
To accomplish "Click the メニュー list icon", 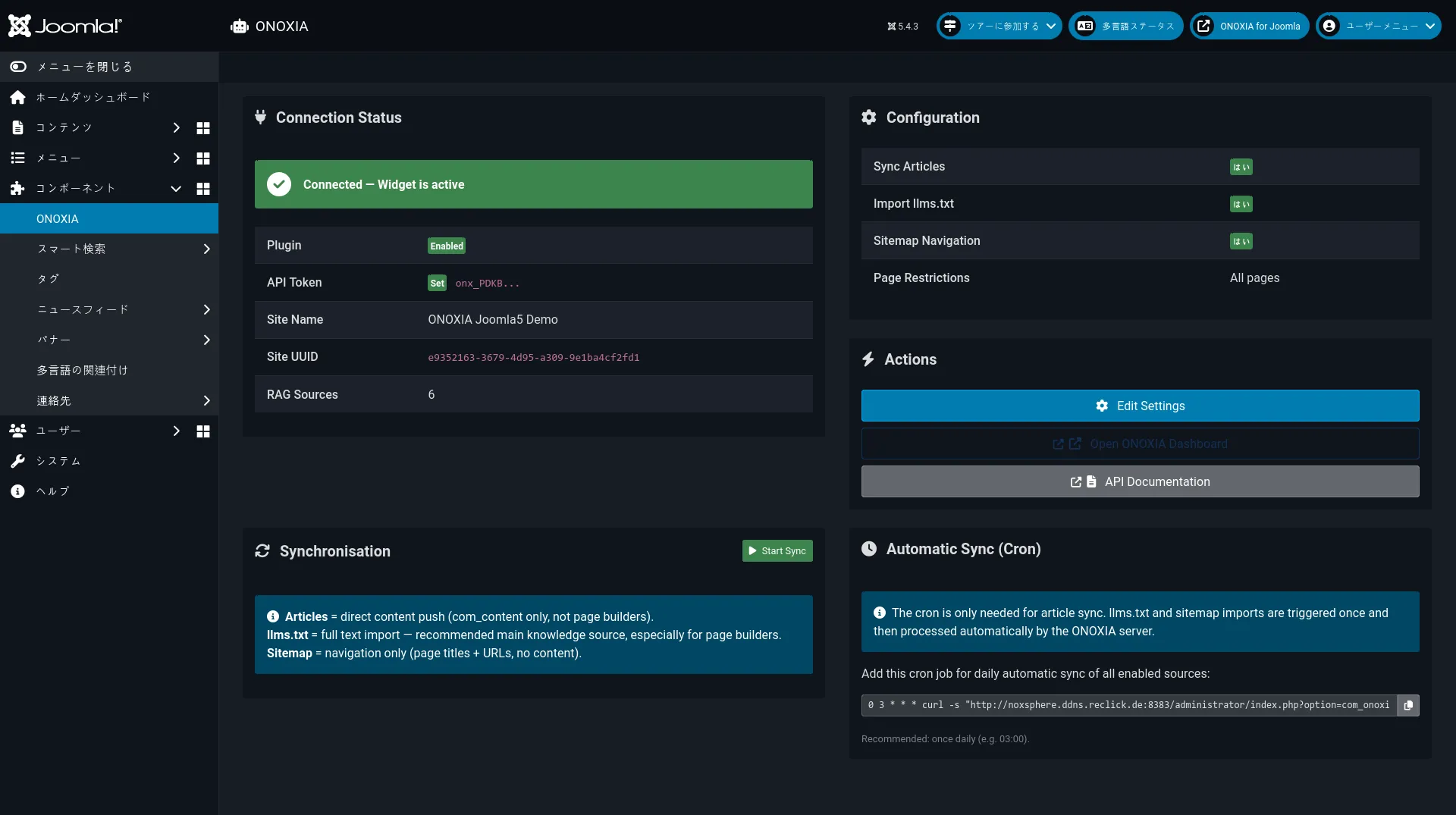I will pos(17,158).
